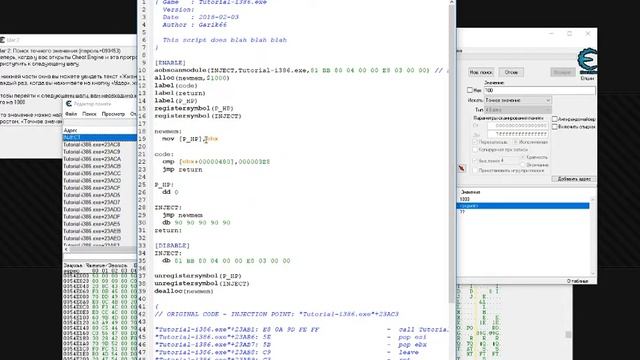Click the registersymbol(INJECT) script line
This screenshot has width=640, height=360.
(198, 116)
